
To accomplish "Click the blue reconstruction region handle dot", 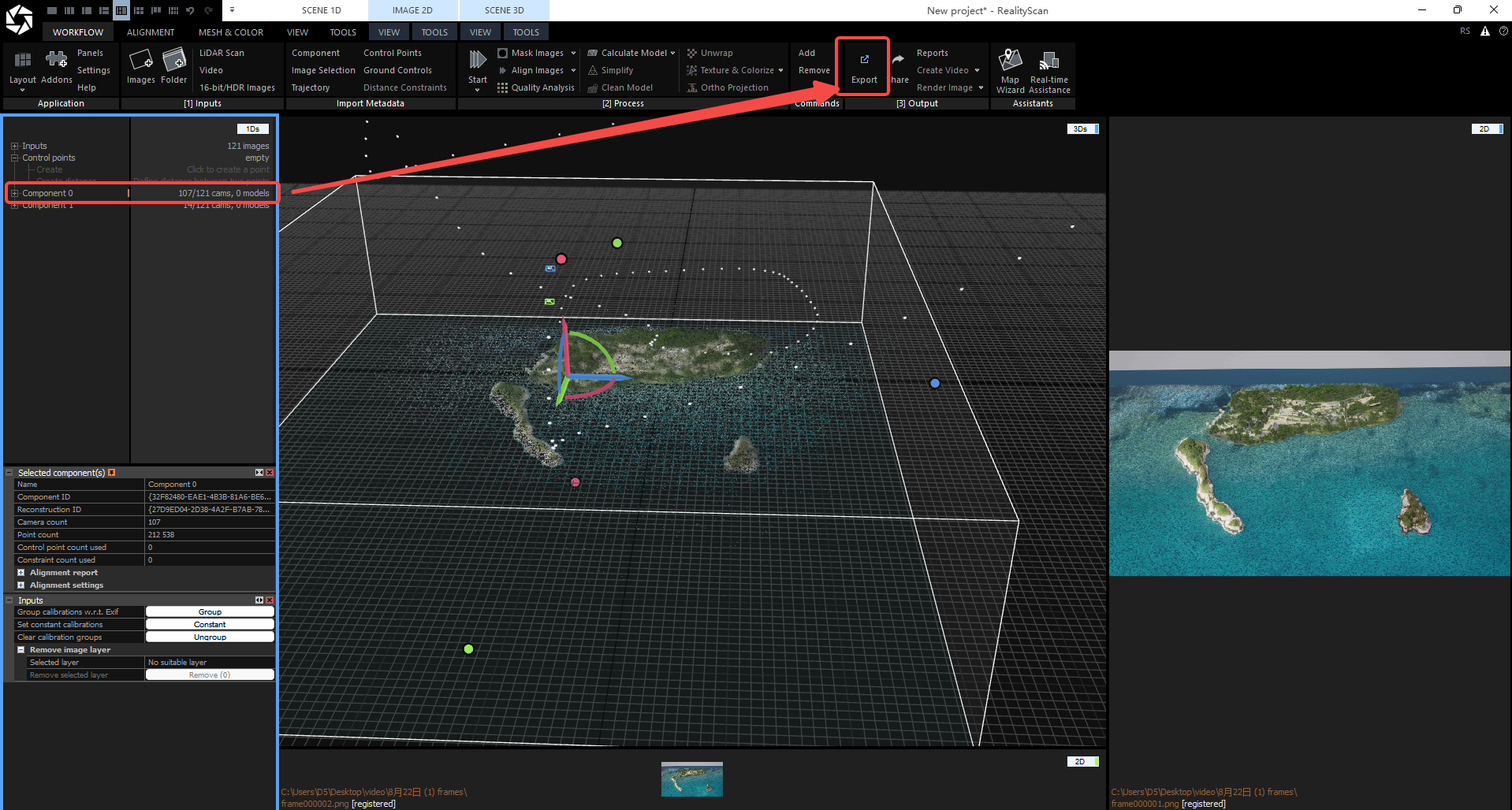I will (935, 383).
